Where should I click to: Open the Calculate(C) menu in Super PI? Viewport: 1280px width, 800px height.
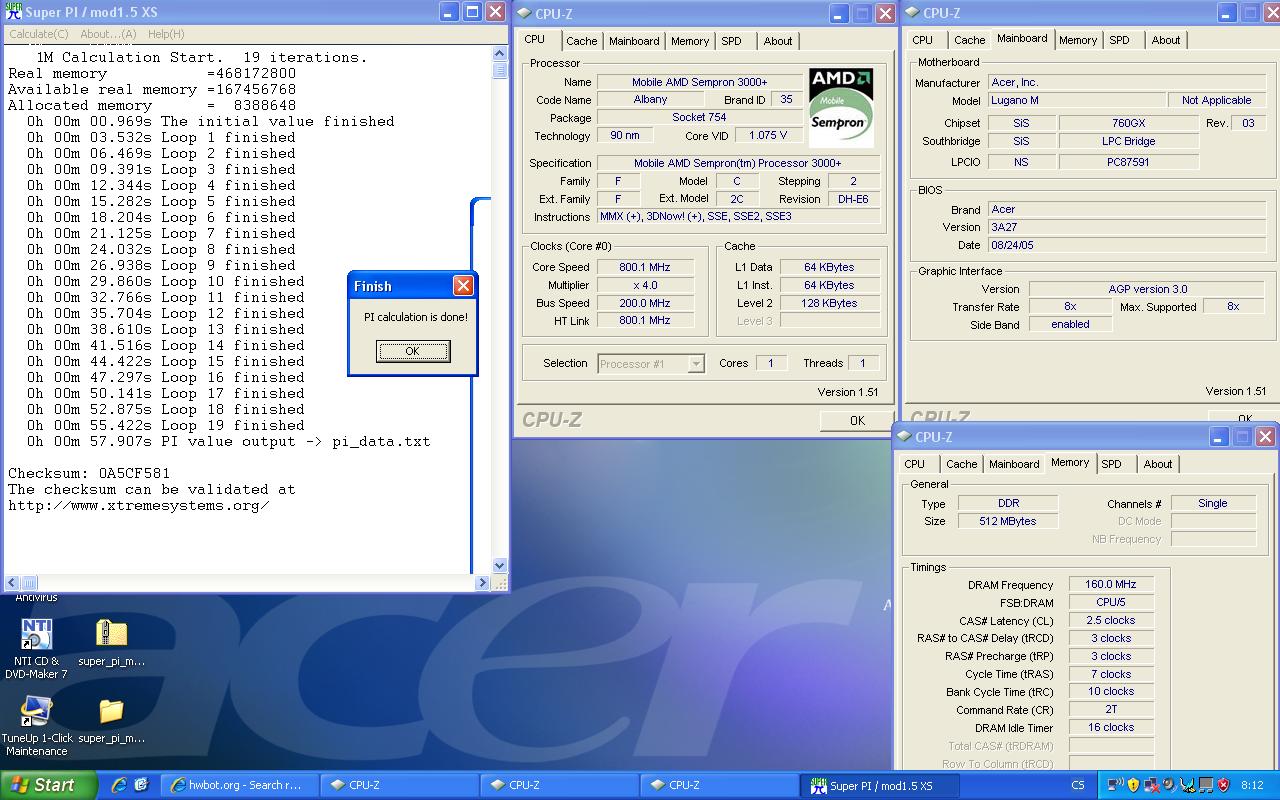pyautogui.click(x=38, y=34)
